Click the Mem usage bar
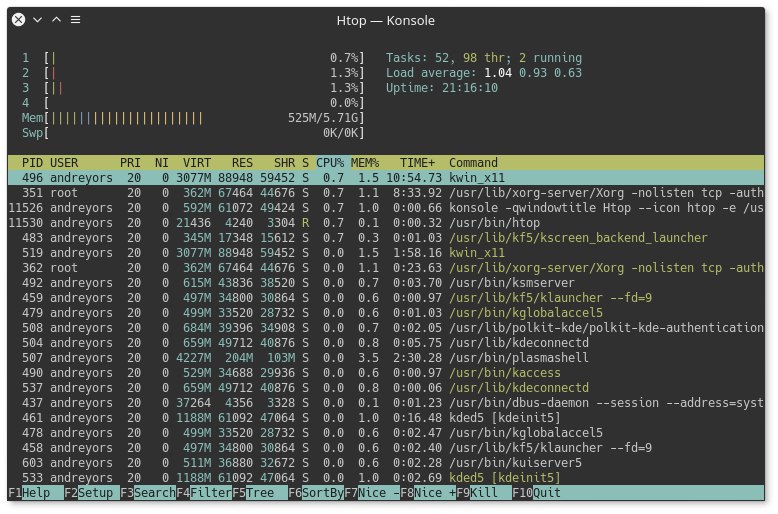 click(x=193, y=118)
